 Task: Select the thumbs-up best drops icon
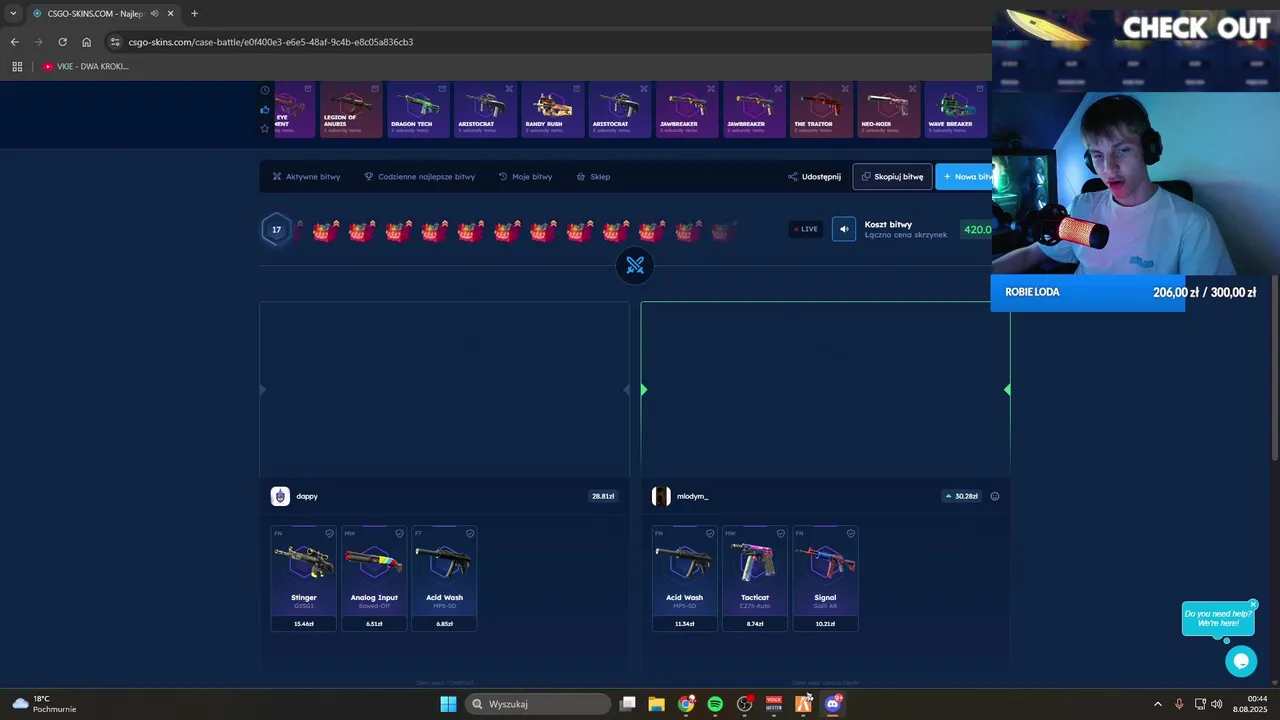point(265,110)
